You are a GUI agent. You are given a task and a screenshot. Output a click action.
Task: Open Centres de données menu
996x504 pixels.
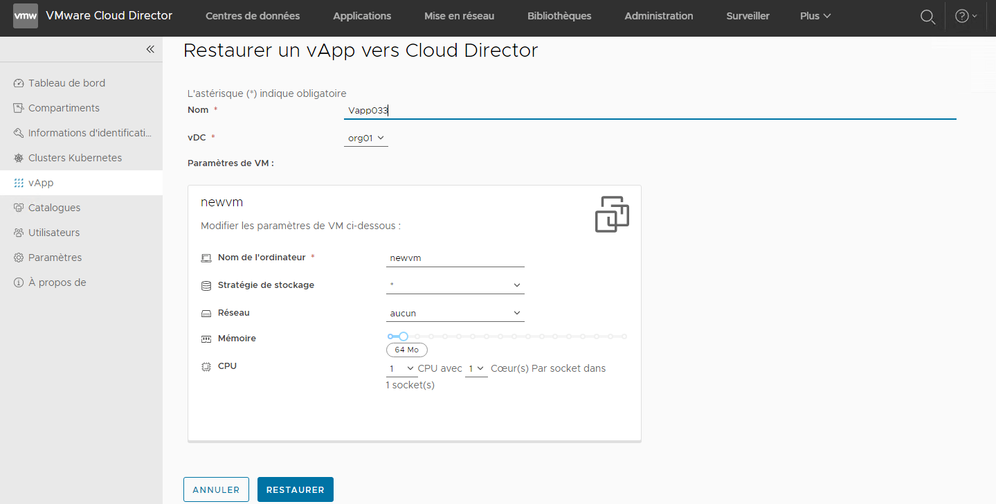point(252,16)
